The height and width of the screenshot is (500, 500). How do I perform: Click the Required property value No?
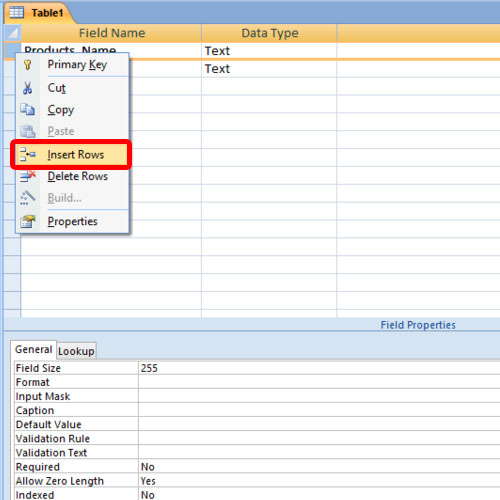[x=319, y=467]
